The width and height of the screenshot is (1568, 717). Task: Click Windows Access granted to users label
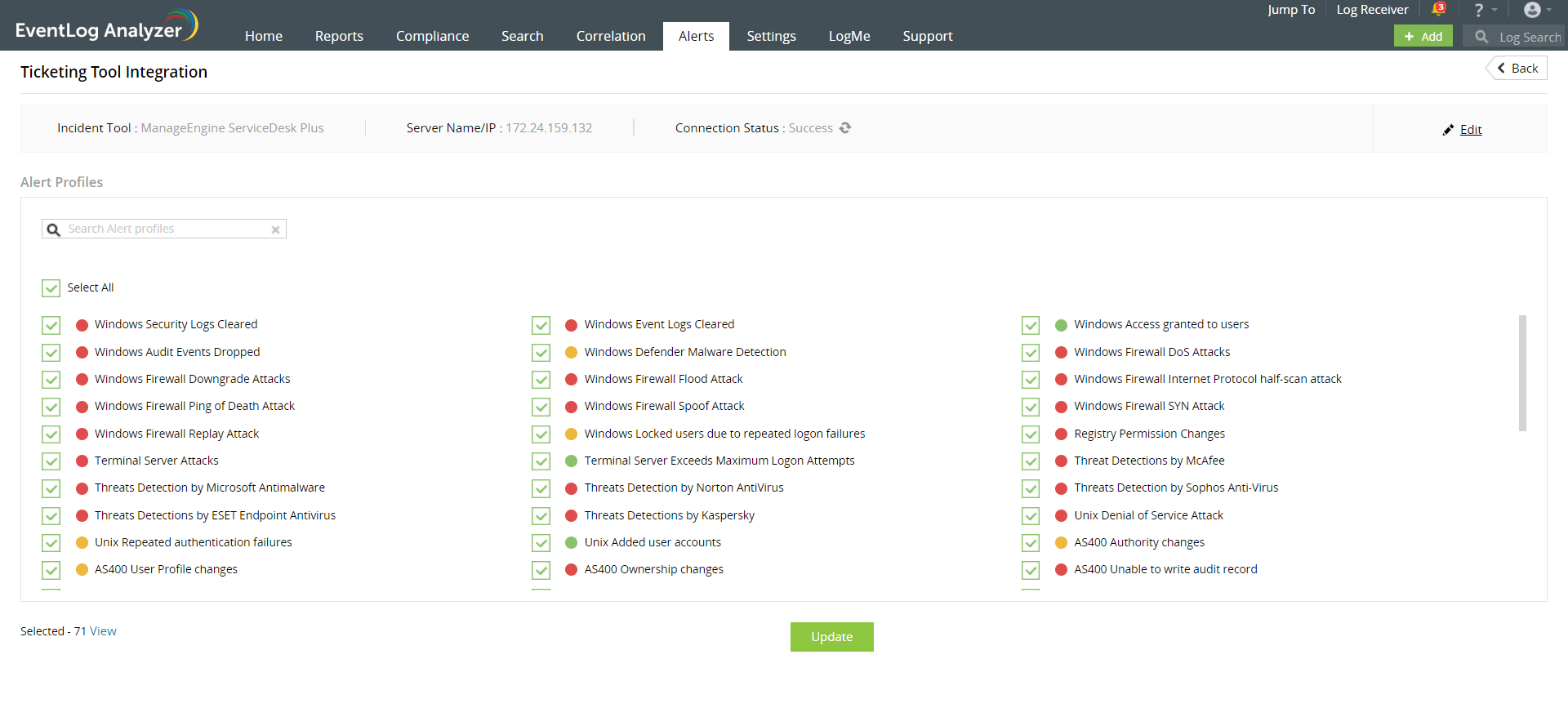point(1161,324)
